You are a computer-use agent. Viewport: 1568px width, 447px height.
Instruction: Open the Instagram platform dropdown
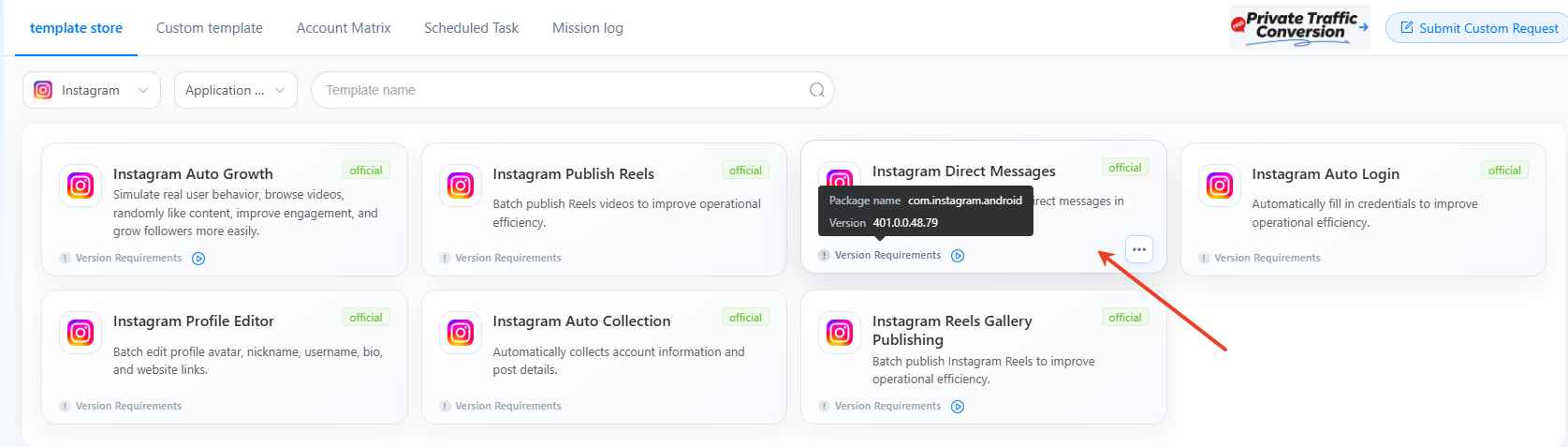pos(92,90)
